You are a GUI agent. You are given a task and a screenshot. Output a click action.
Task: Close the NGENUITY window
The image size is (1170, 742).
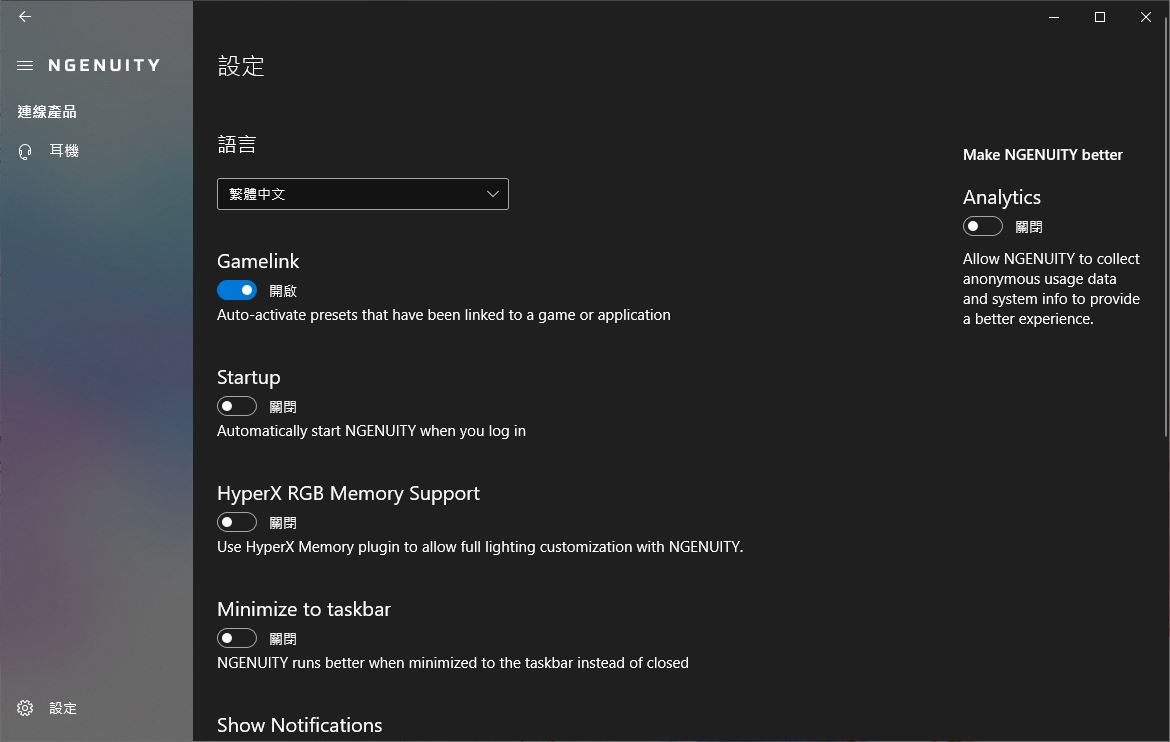point(1146,17)
